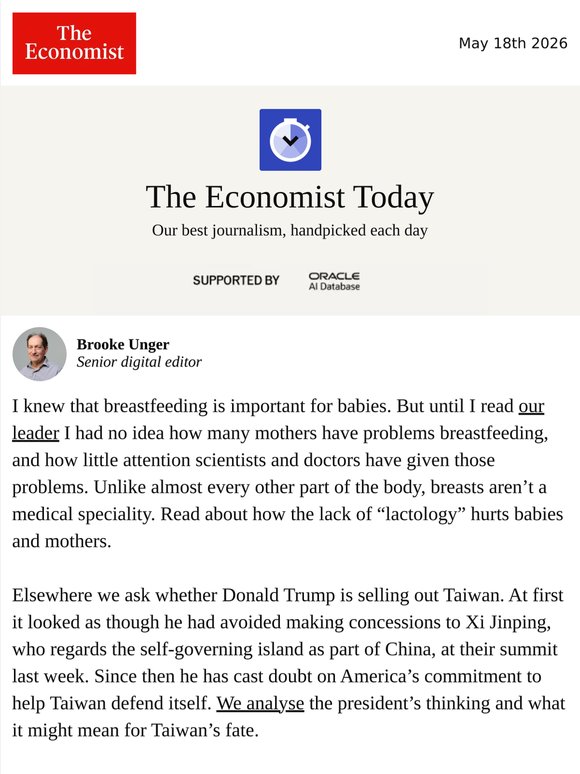Click the red Economist logo

click(74, 43)
